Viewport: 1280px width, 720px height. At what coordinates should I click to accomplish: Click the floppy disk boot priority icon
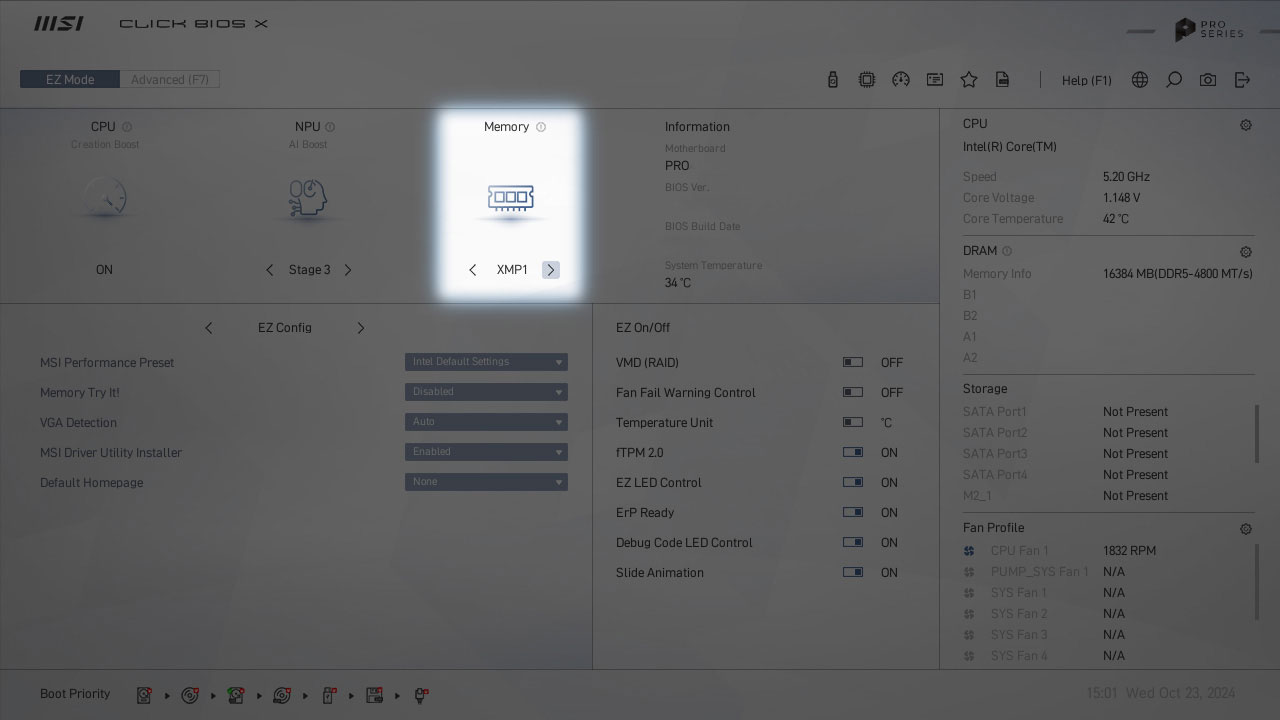click(x=374, y=695)
